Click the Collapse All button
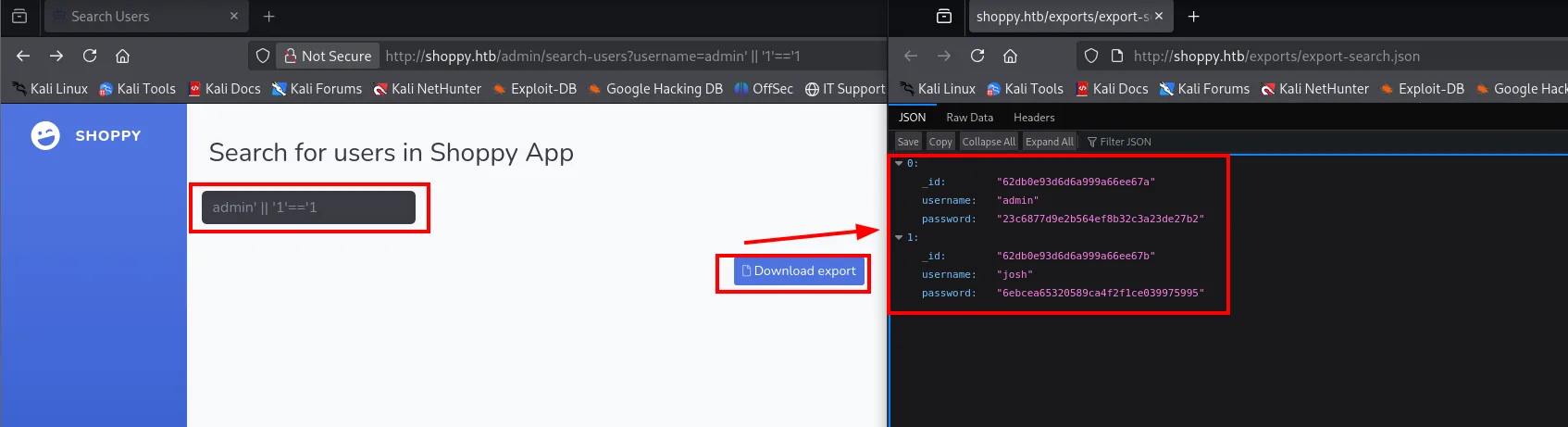Viewport: 1568px width, 427px height. click(989, 142)
